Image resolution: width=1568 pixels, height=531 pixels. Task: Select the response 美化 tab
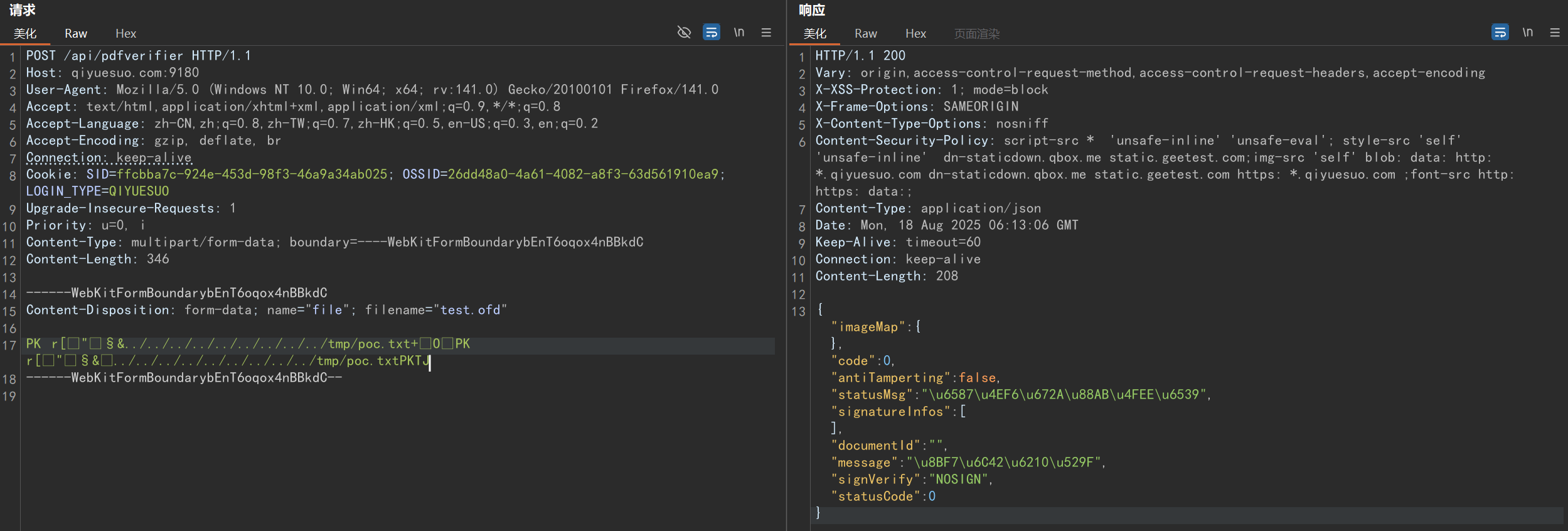tap(815, 34)
